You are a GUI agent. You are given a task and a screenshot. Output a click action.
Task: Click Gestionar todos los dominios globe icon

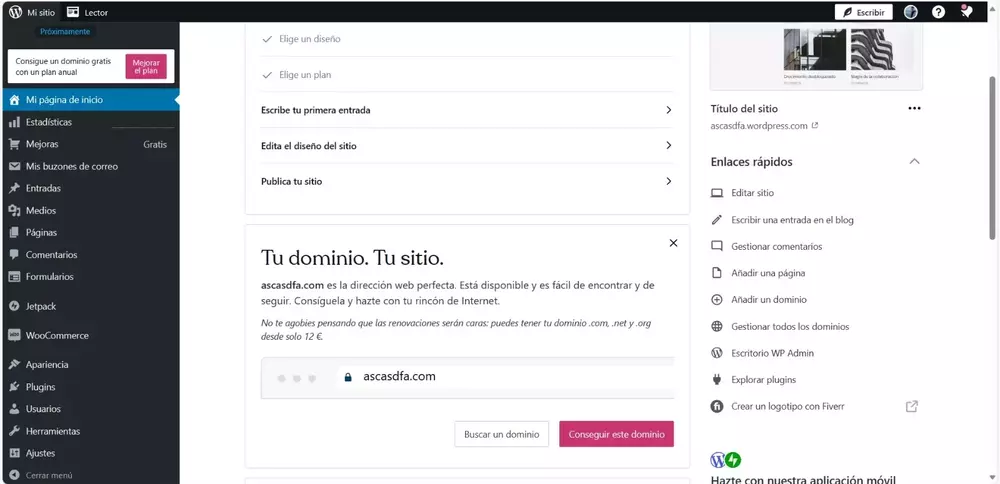(717, 326)
